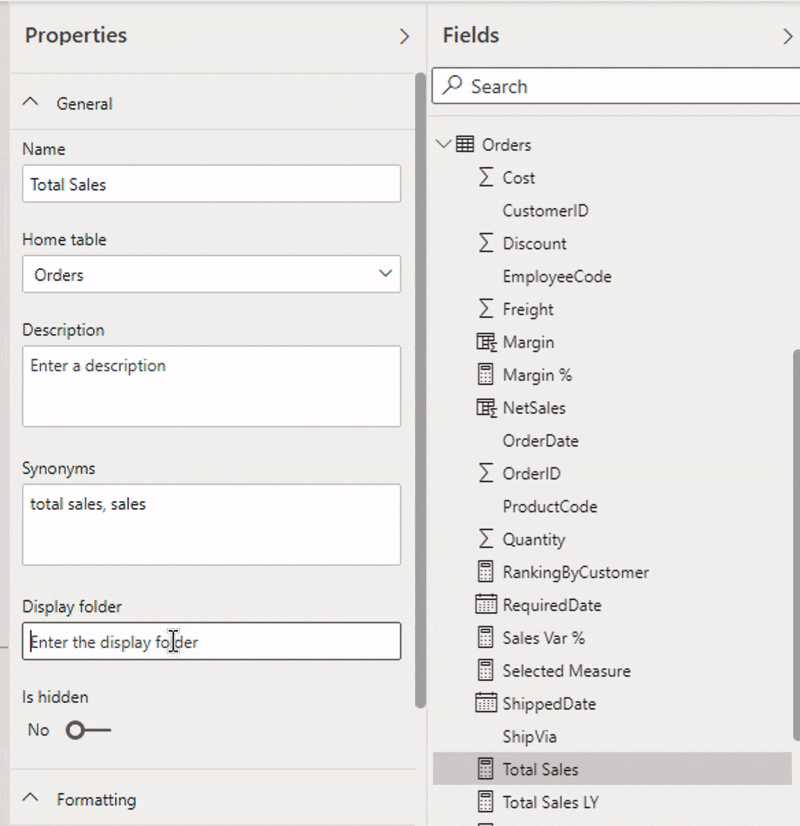Collapse the Orders table in Fields list
Screen dimensions: 800x826
click(x=443, y=144)
